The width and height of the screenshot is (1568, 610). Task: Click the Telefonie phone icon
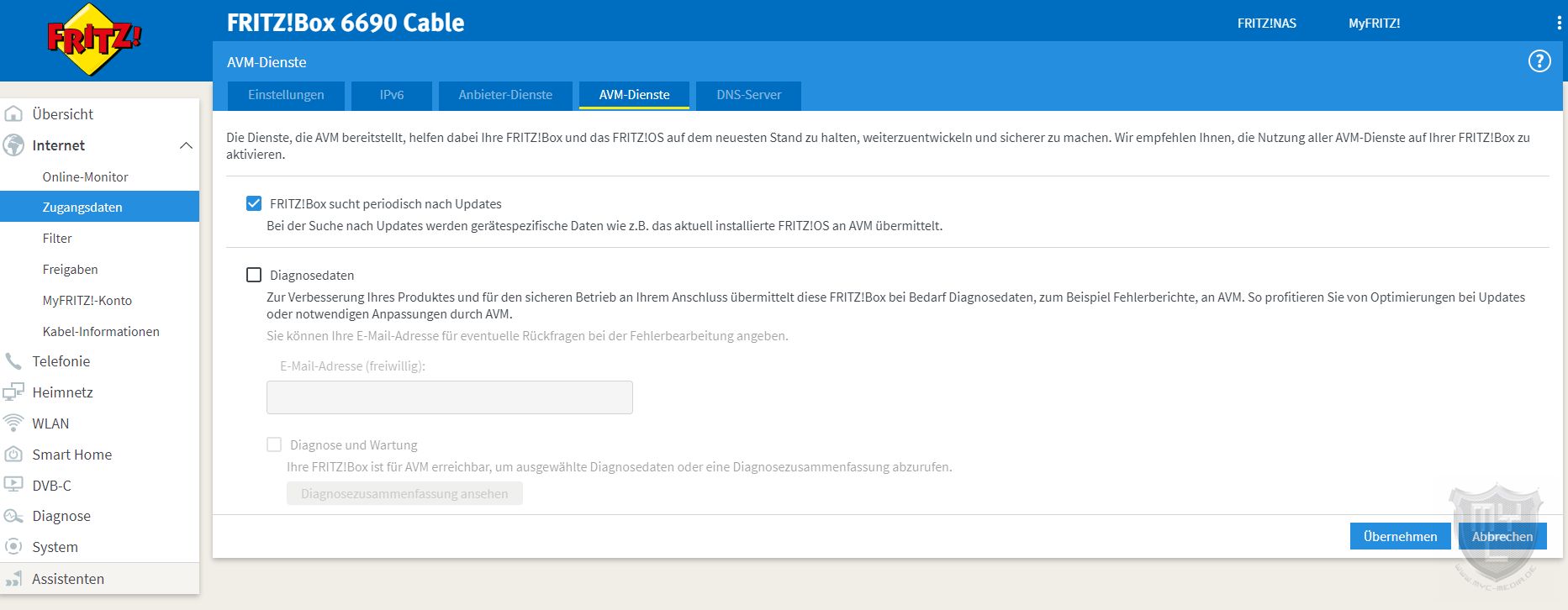[x=13, y=361]
